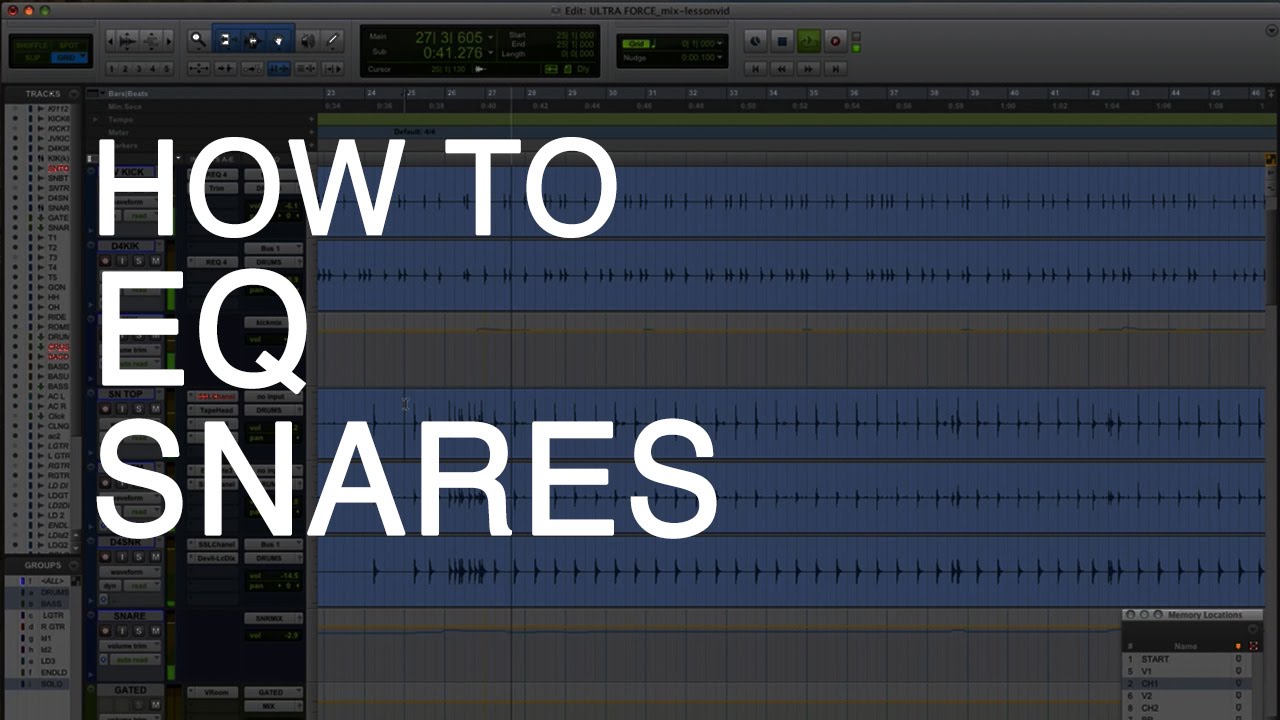1280x720 pixels.
Task: Open Main counter format dropdown
Action: (490, 37)
